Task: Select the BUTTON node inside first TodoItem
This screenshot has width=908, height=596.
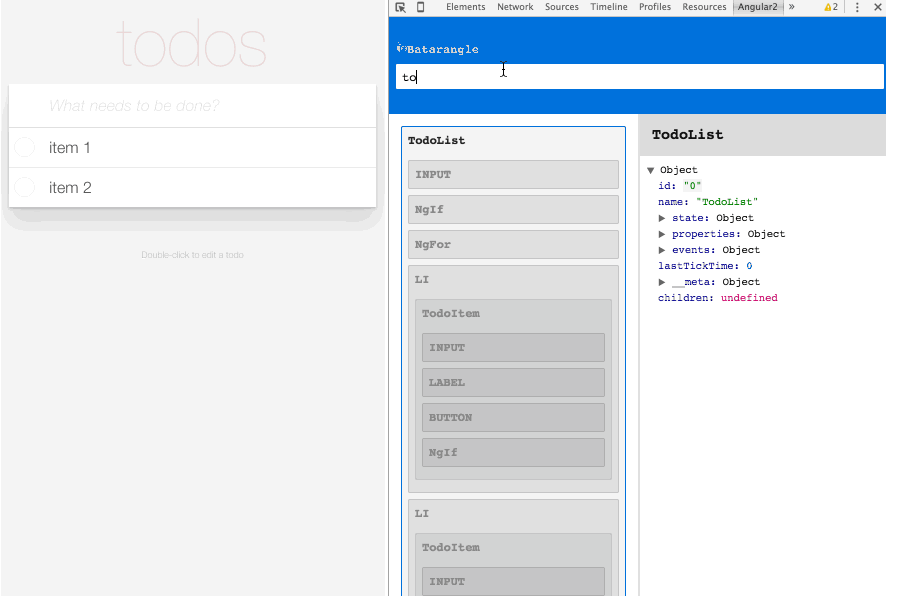Action: pos(513,418)
